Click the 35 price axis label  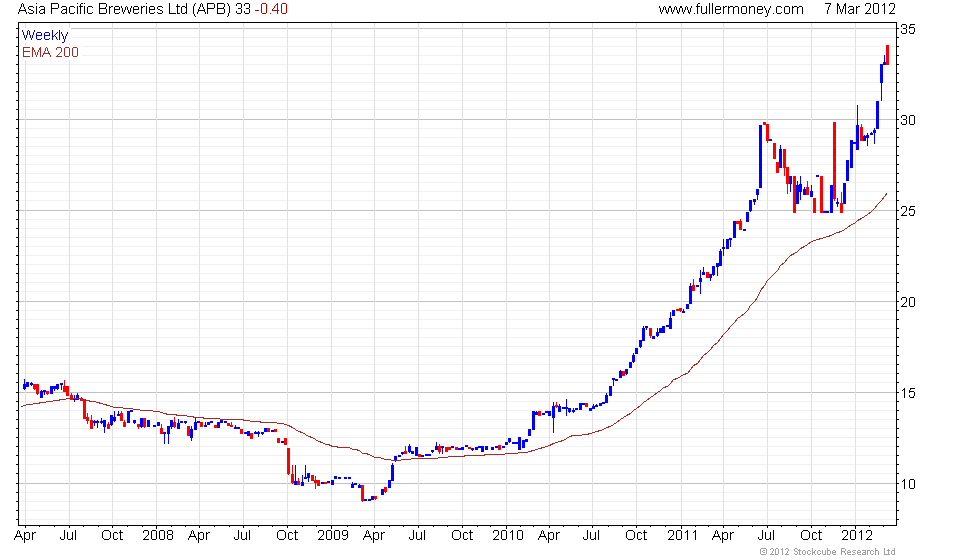[908, 29]
